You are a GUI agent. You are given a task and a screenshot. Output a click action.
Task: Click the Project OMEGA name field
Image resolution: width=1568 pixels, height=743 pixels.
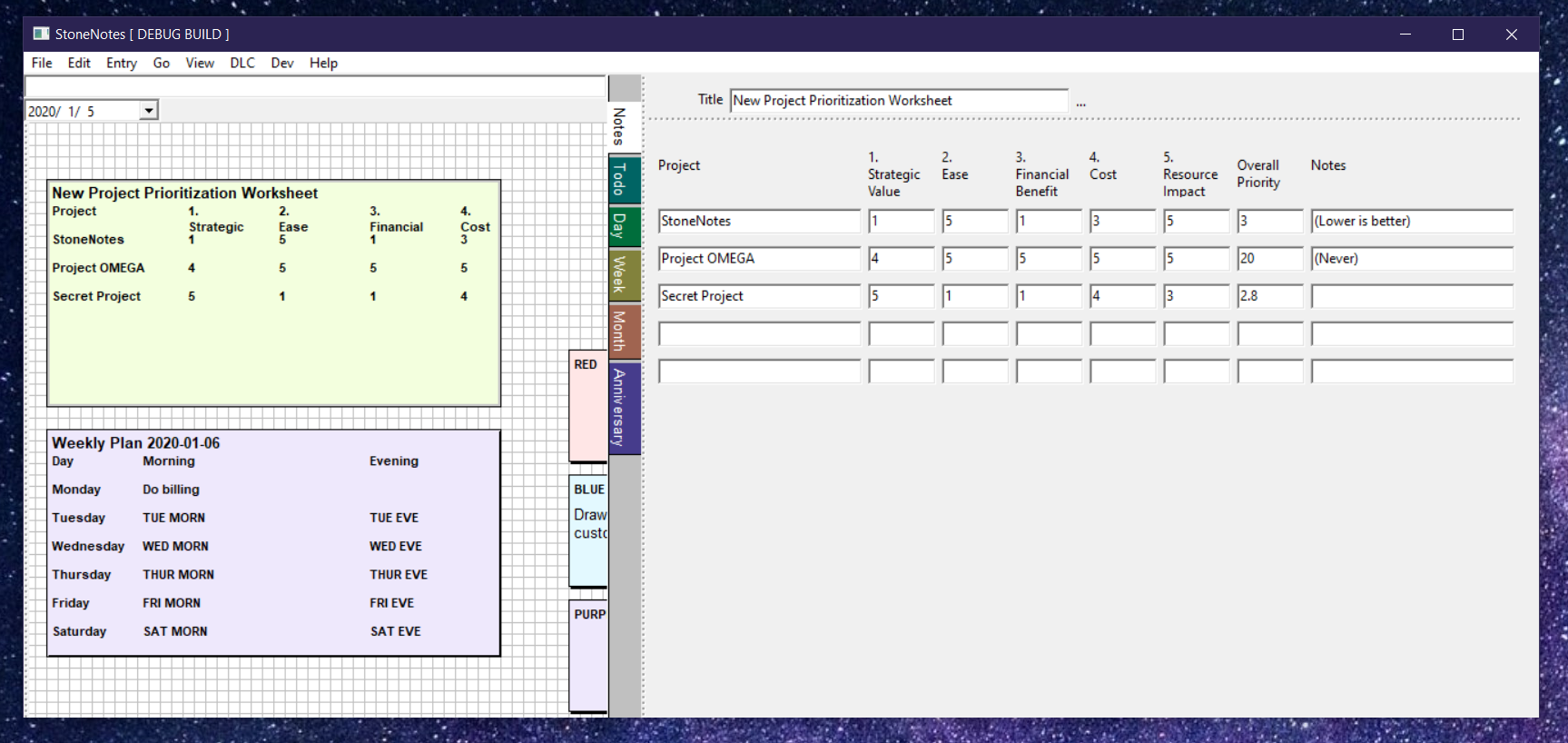click(x=759, y=259)
